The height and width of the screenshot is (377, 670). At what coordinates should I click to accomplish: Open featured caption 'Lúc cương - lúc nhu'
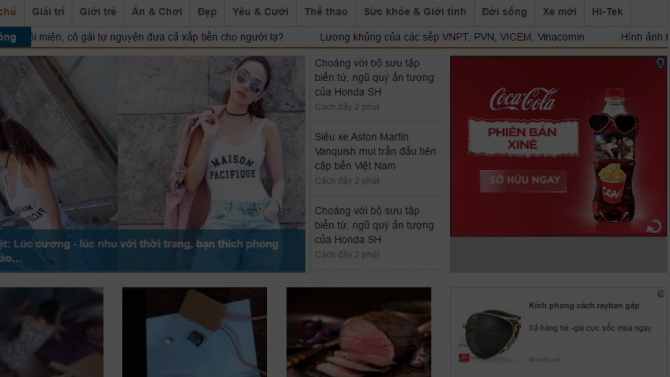click(139, 251)
